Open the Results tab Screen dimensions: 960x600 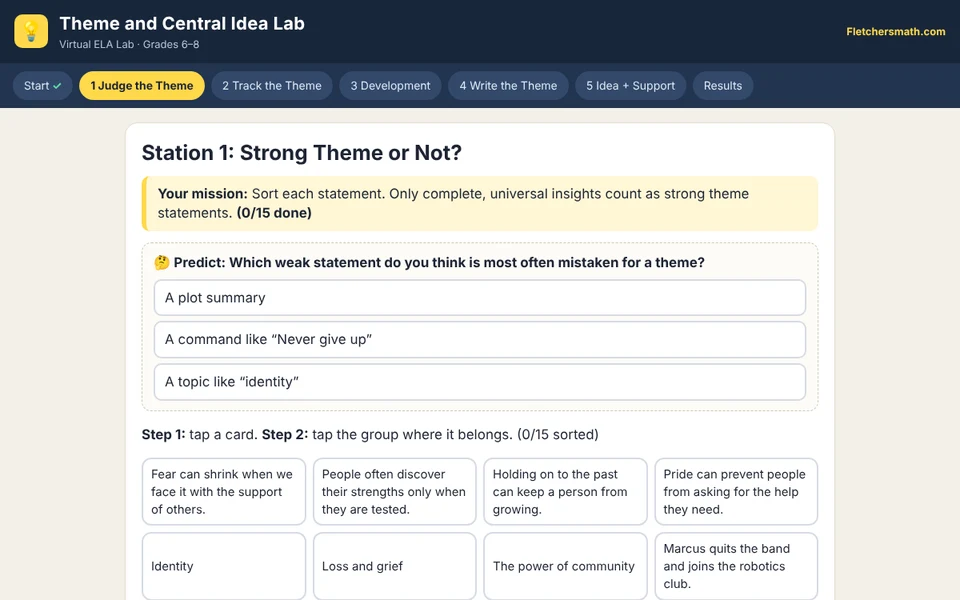click(x=722, y=86)
